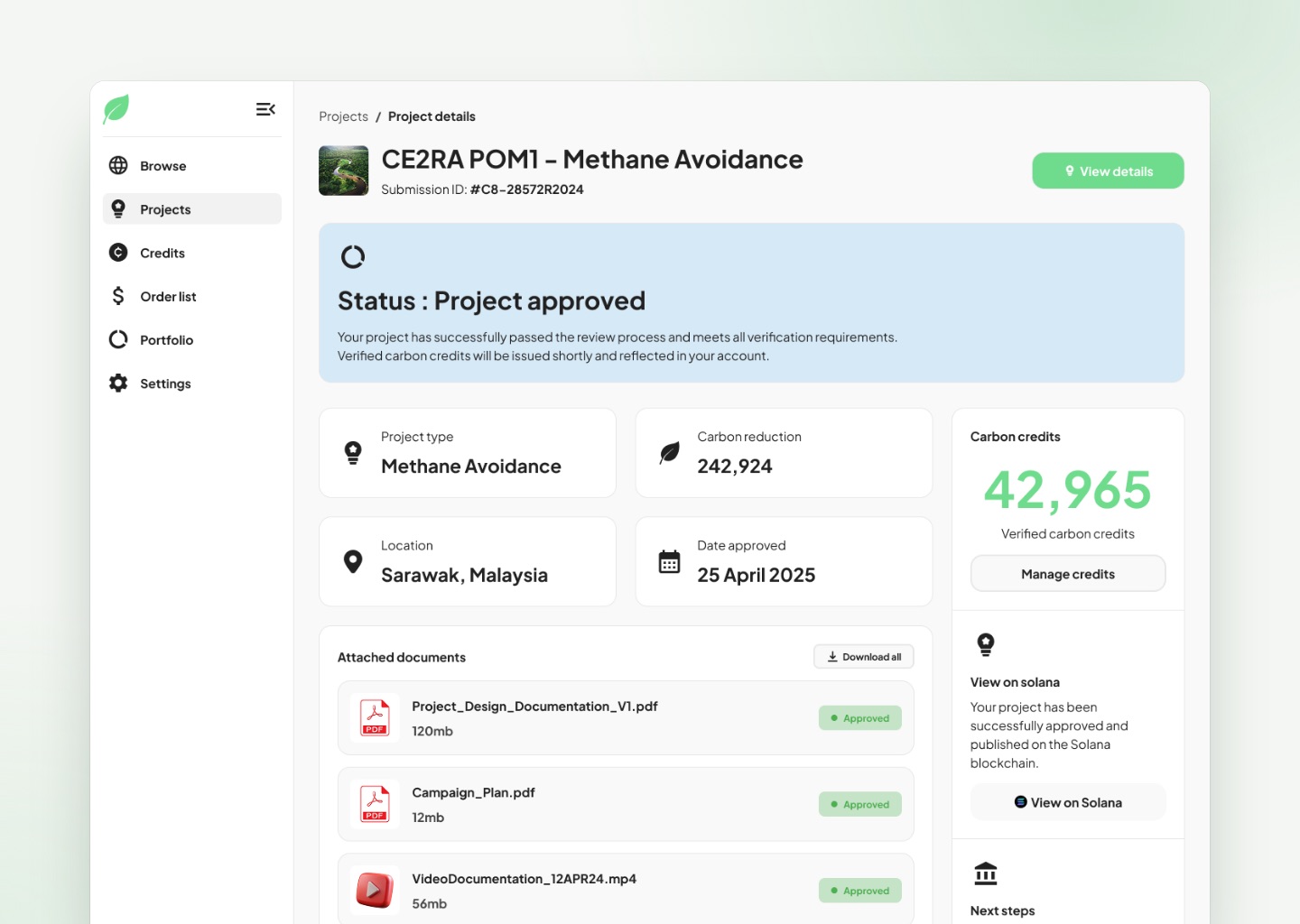Open the Browse menu item

click(x=192, y=166)
